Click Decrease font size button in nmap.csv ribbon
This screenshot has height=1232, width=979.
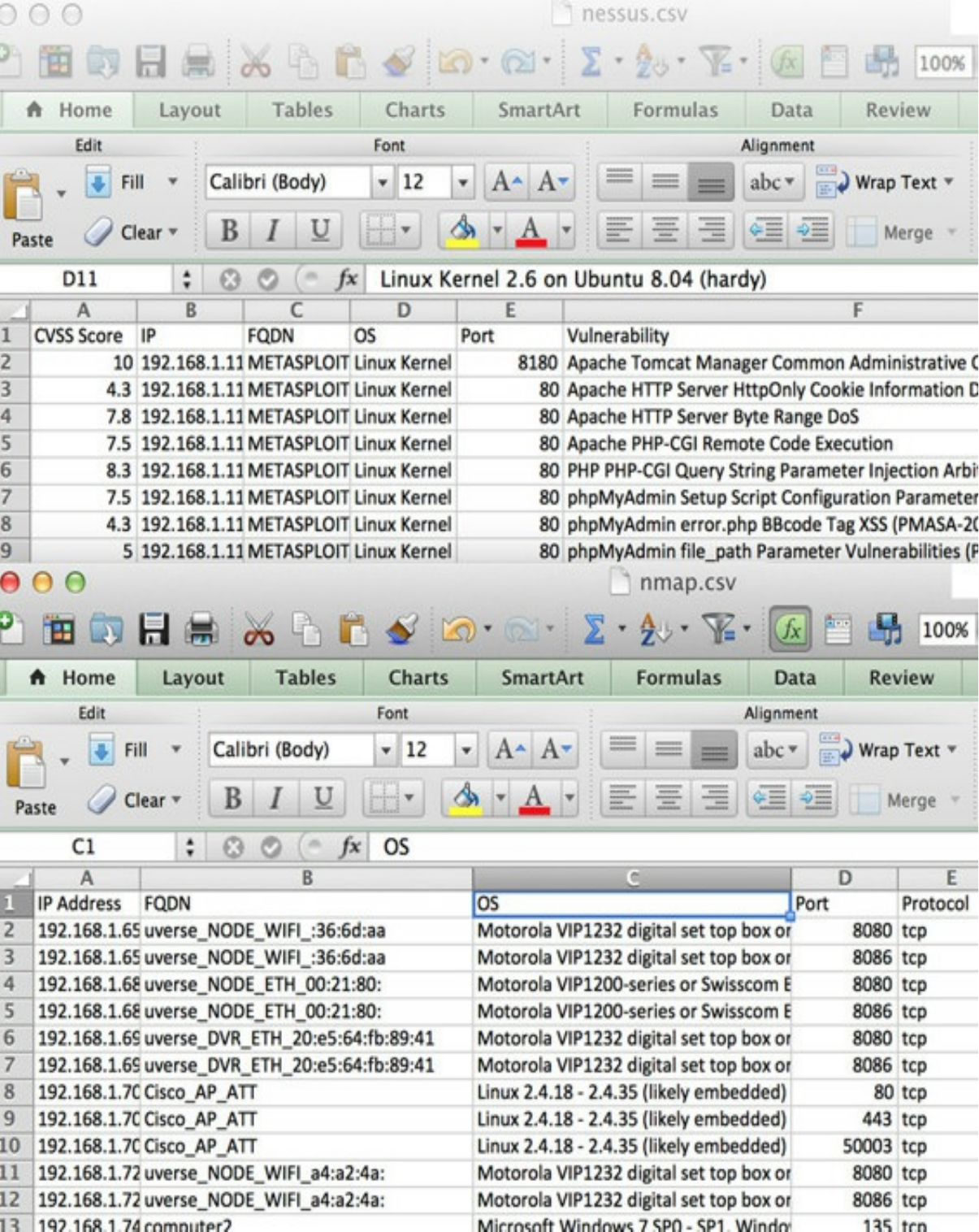point(555,749)
